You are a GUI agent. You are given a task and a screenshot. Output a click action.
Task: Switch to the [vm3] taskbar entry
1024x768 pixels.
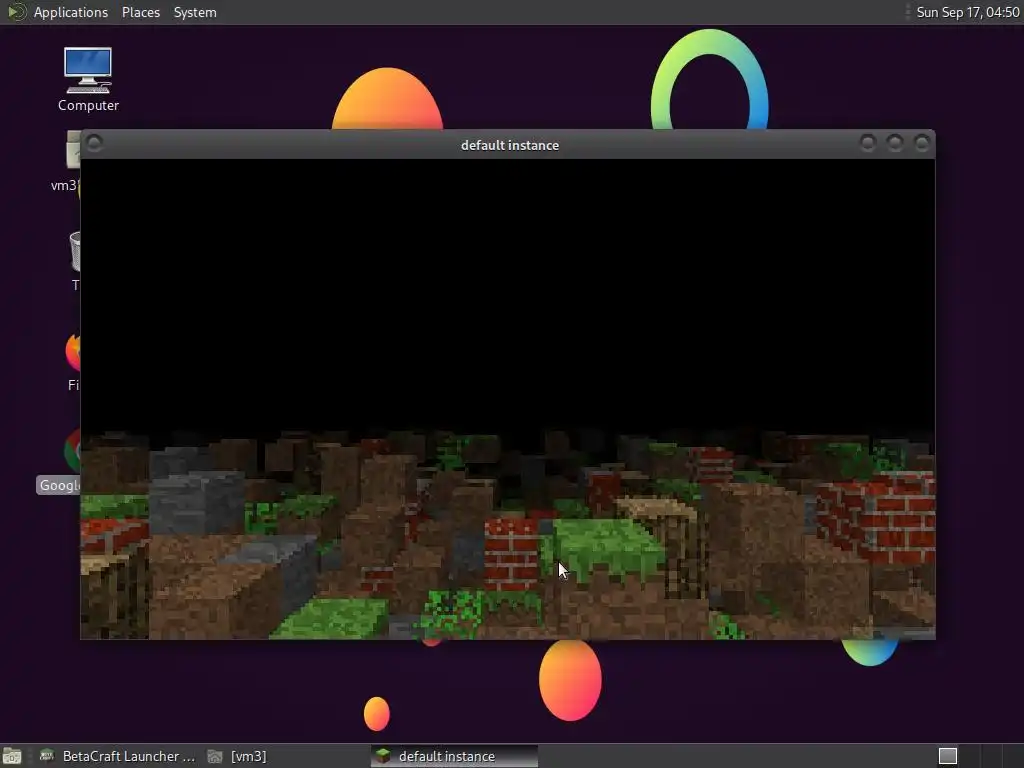(x=237, y=756)
